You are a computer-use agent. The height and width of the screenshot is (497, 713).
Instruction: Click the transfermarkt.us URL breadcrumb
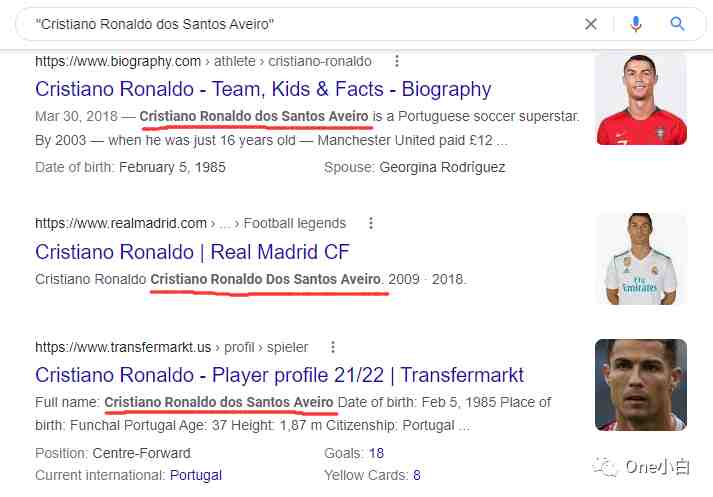(x=171, y=347)
